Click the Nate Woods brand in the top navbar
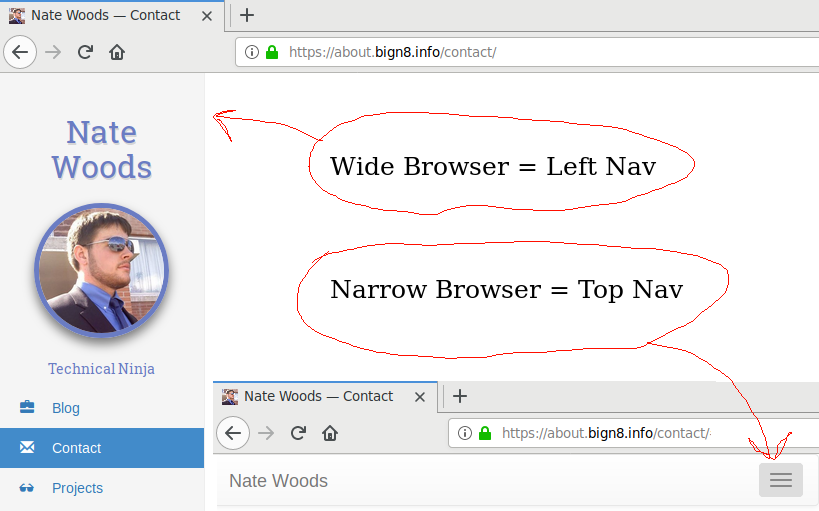The height and width of the screenshot is (511, 819). 278,481
